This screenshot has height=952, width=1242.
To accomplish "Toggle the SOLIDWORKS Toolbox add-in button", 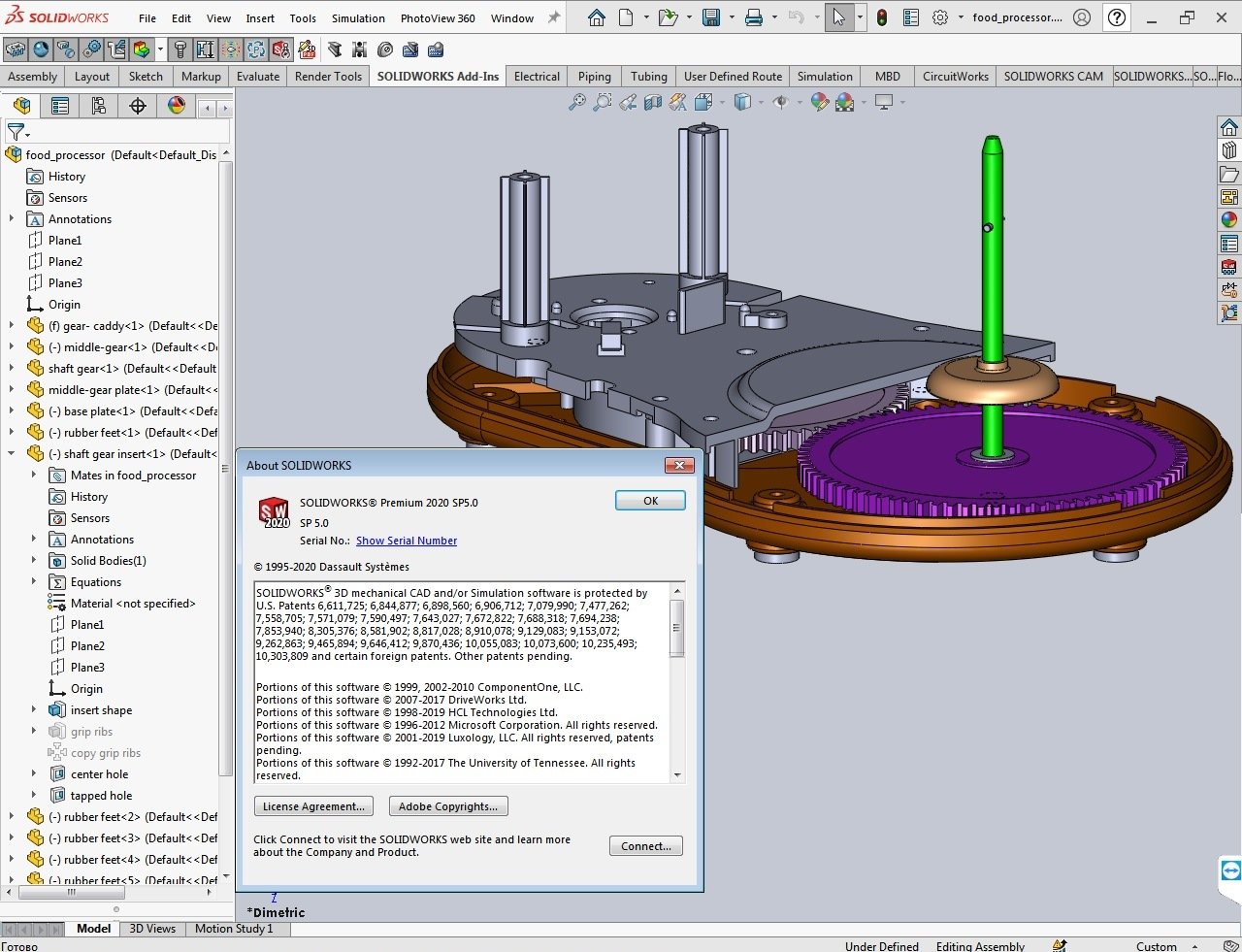I will click(x=180, y=49).
